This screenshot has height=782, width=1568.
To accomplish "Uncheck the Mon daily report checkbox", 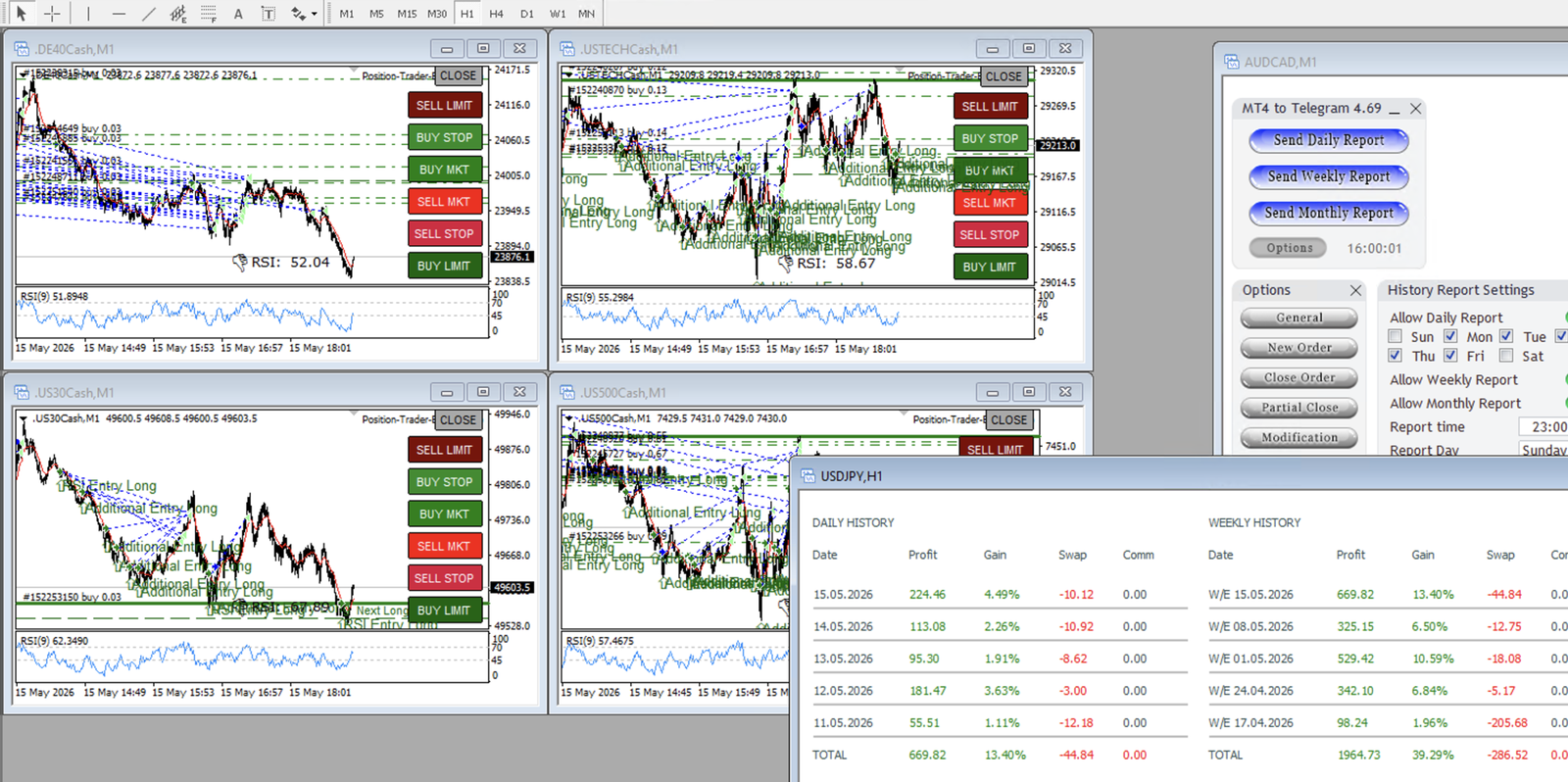I will (x=1450, y=336).
